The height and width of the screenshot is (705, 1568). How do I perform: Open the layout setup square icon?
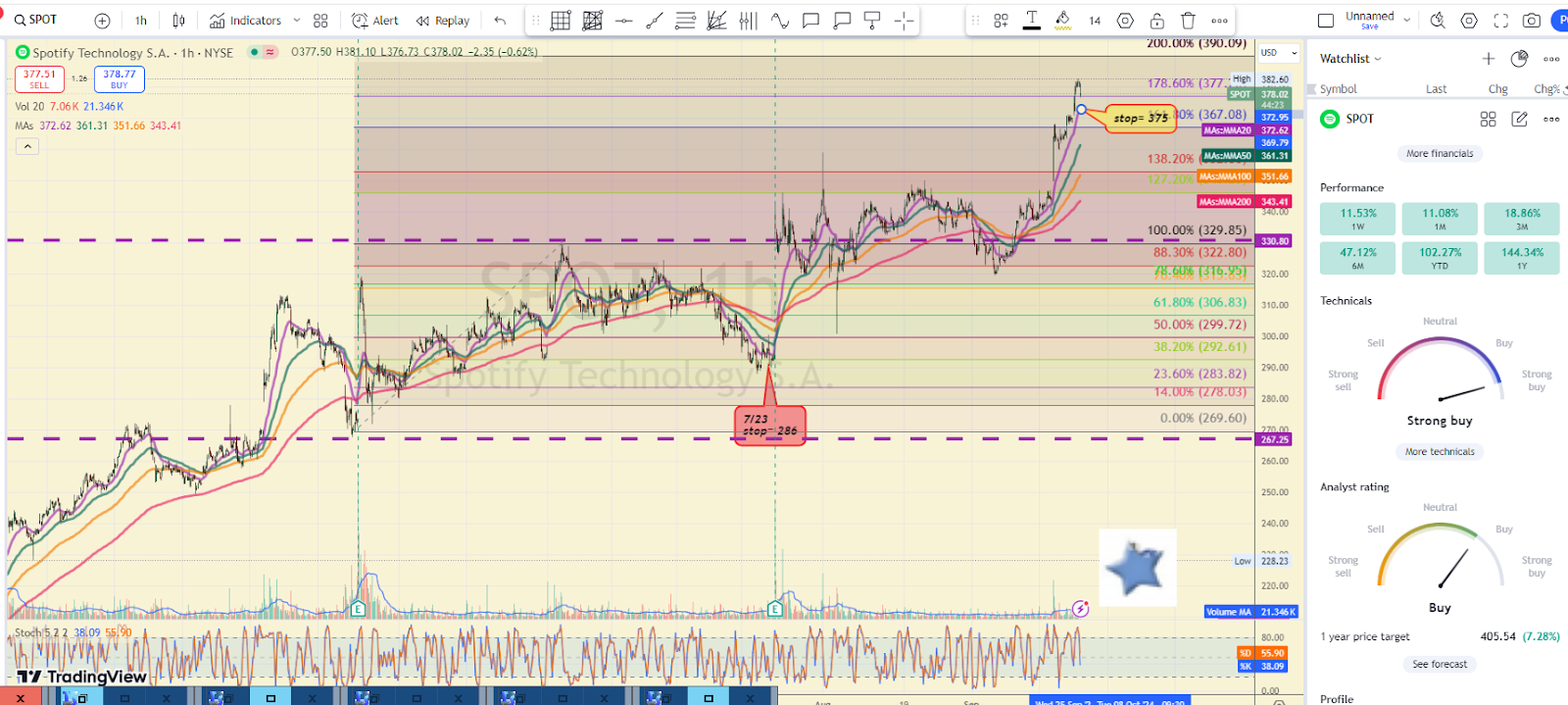coord(1326,21)
